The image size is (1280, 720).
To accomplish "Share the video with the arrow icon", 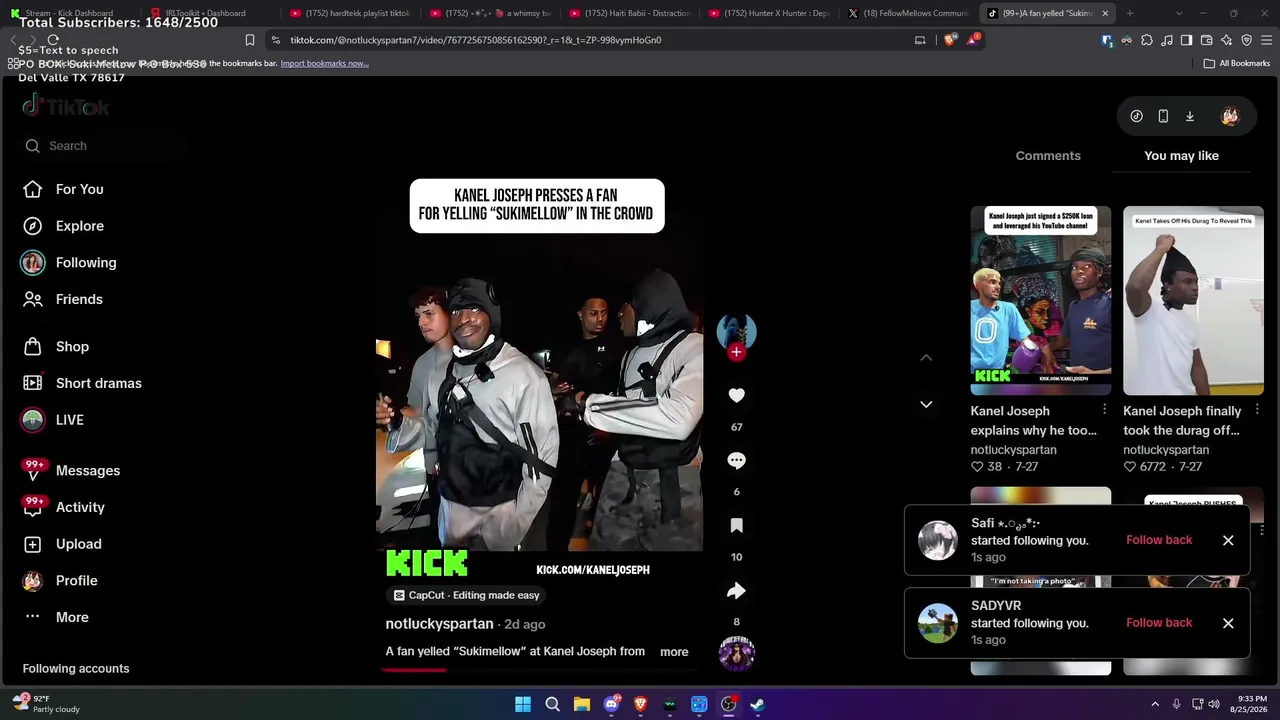I will [x=736, y=591].
